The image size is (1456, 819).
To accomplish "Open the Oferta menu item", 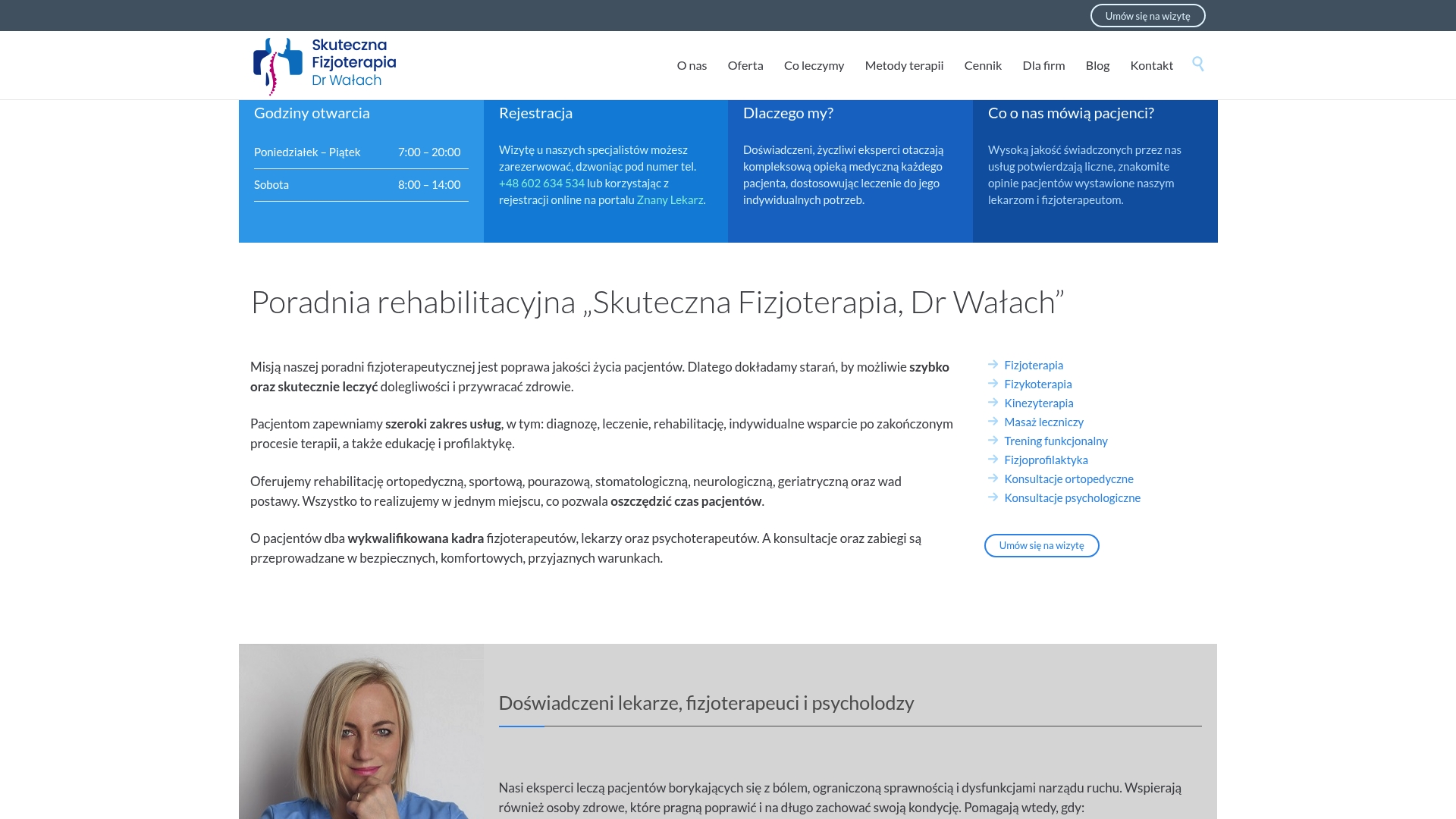I will pyautogui.click(x=745, y=65).
